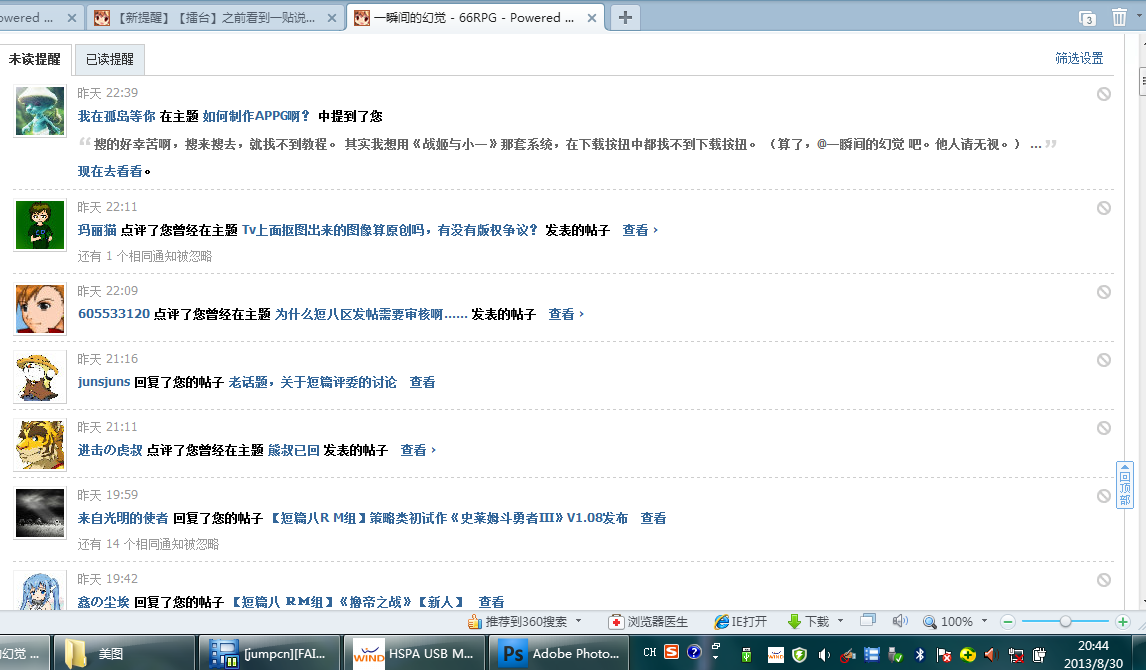Click the 现在去看看 link
This screenshot has width=1146, height=670.
point(110,171)
